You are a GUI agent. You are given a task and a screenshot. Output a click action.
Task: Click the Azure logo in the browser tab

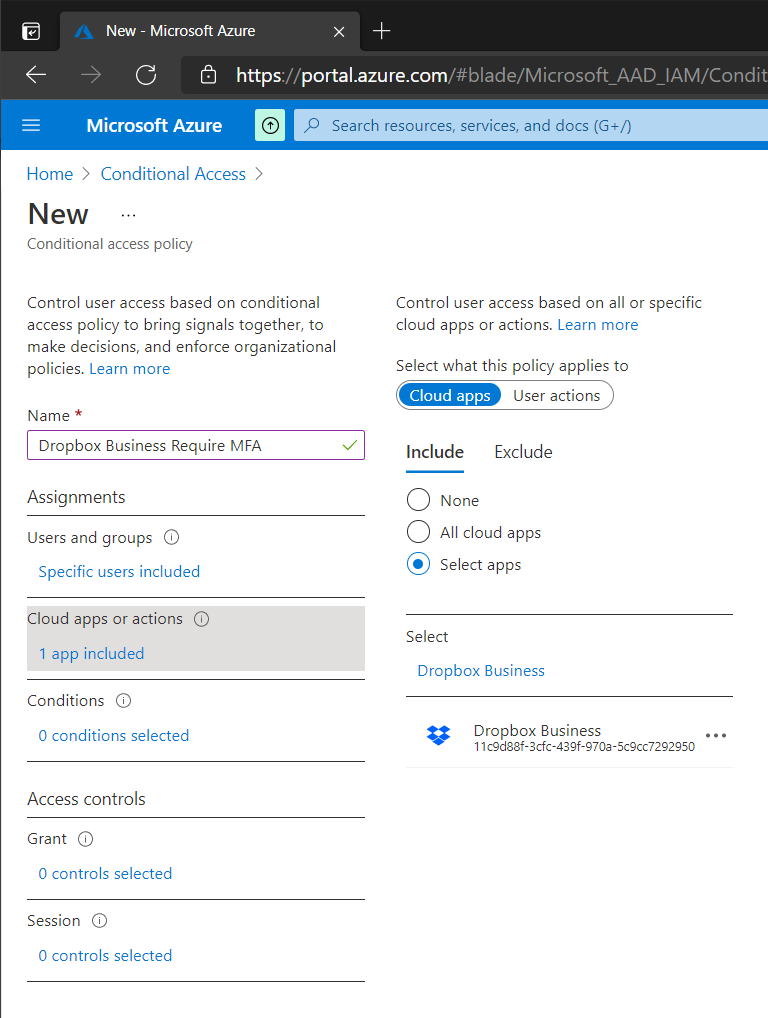click(84, 31)
